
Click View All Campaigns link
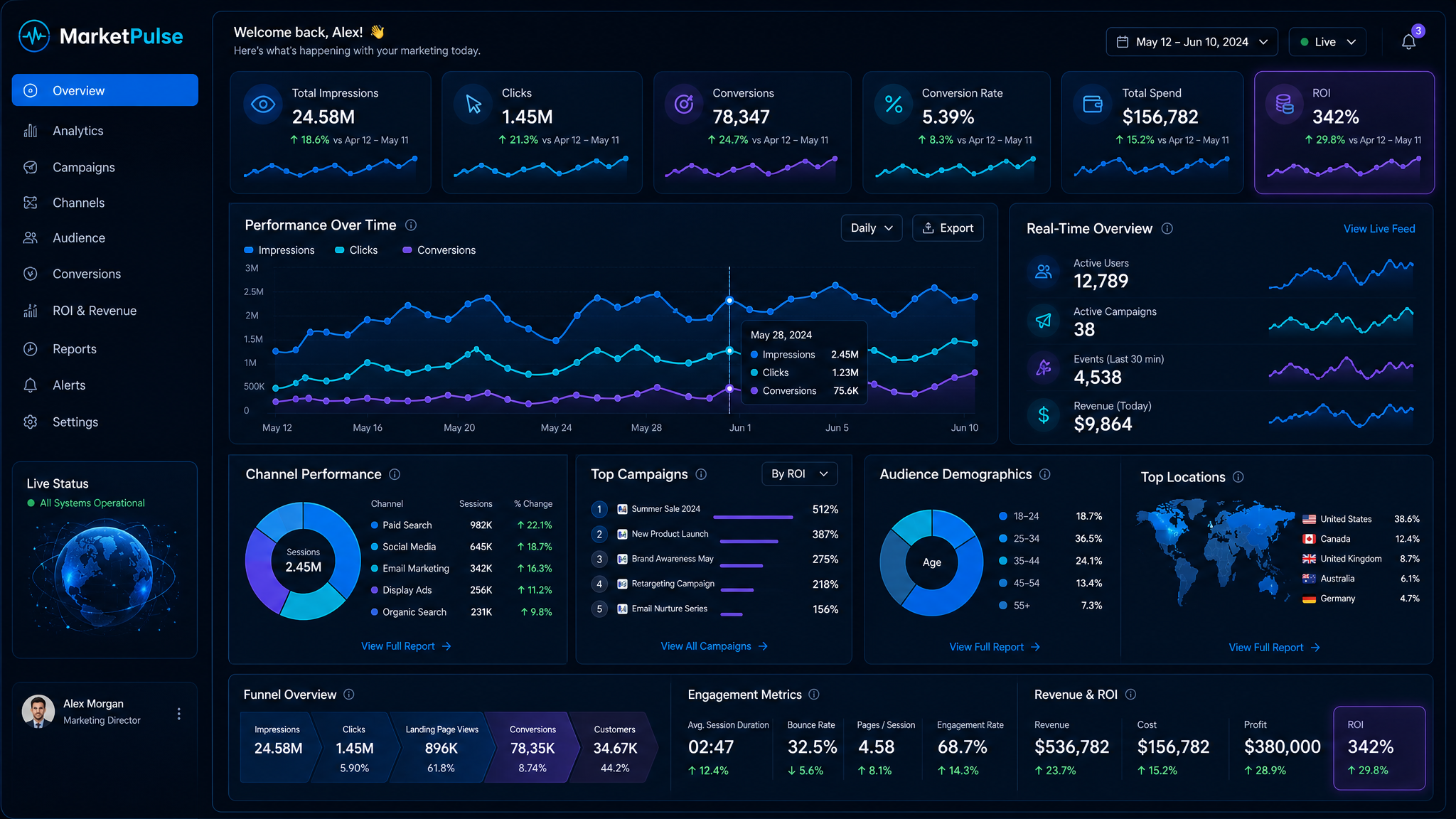714,646
